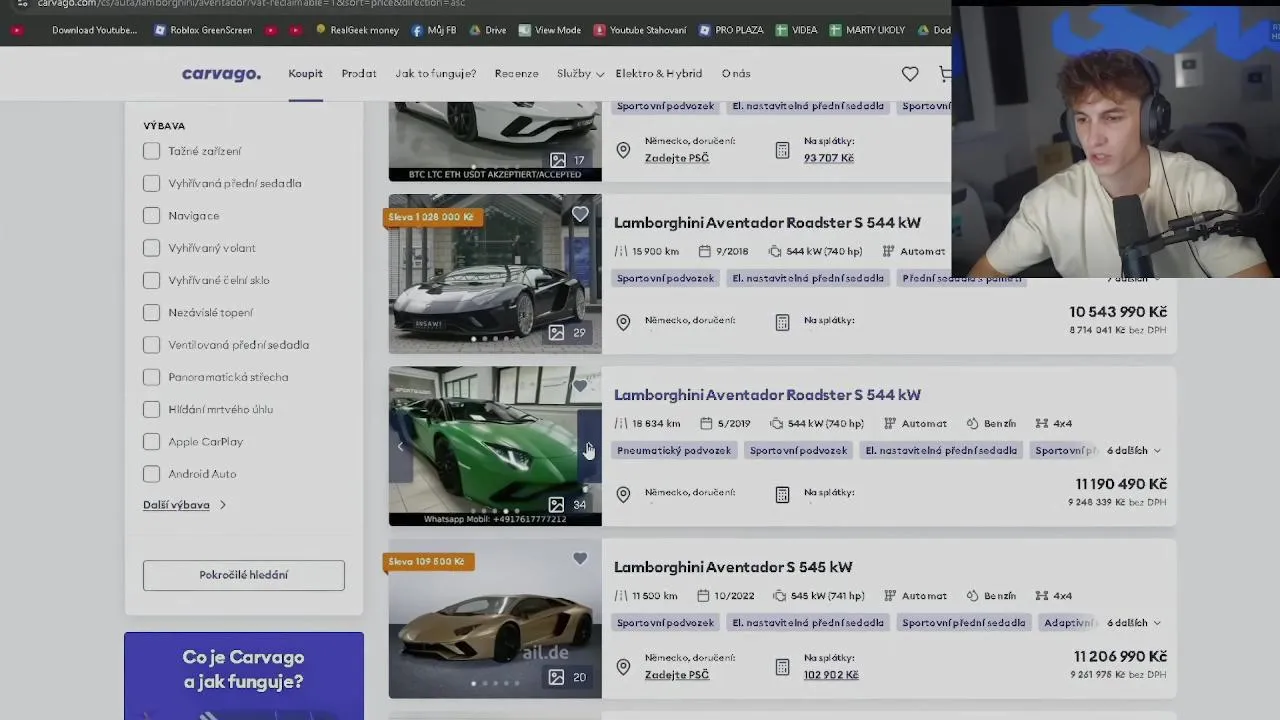Click calculator icon on green Aventador listing

[782, 494]
